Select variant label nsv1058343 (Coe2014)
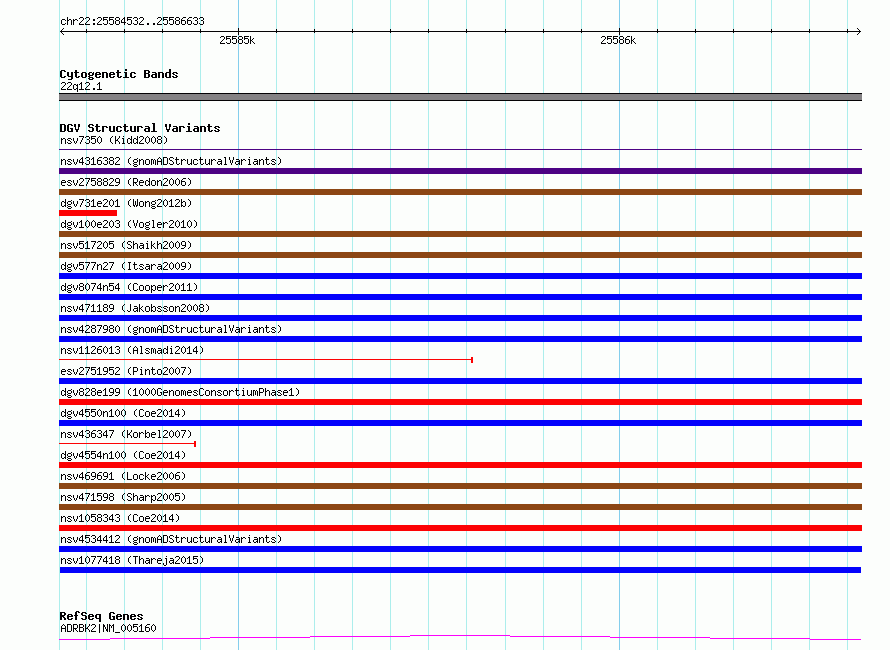Viewport: 890px width, 650px height. pyautogui.click(x=120, y=518)
